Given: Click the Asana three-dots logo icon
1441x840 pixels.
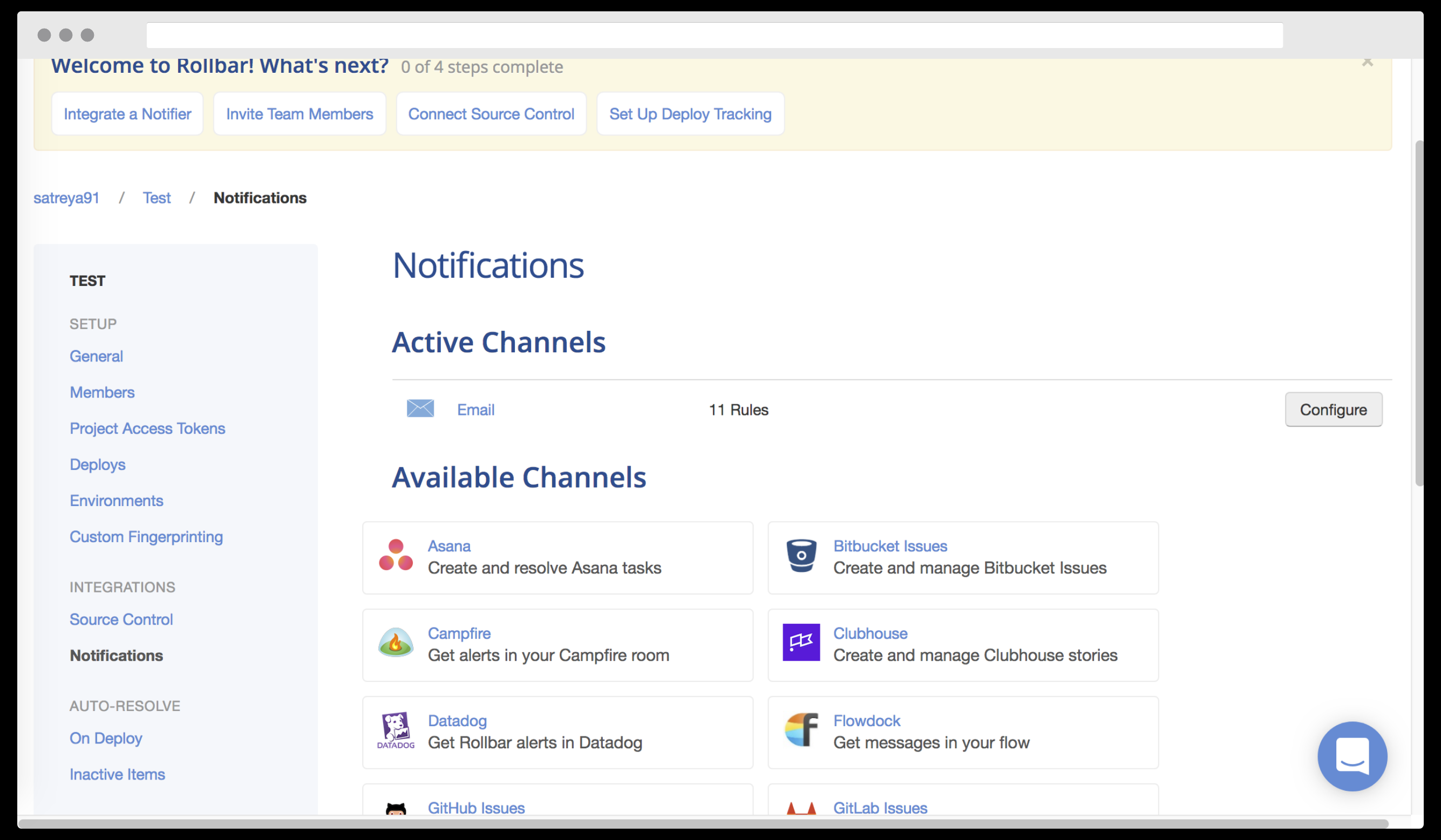Looking at the screenshot, I should click(x=396, y=555).
